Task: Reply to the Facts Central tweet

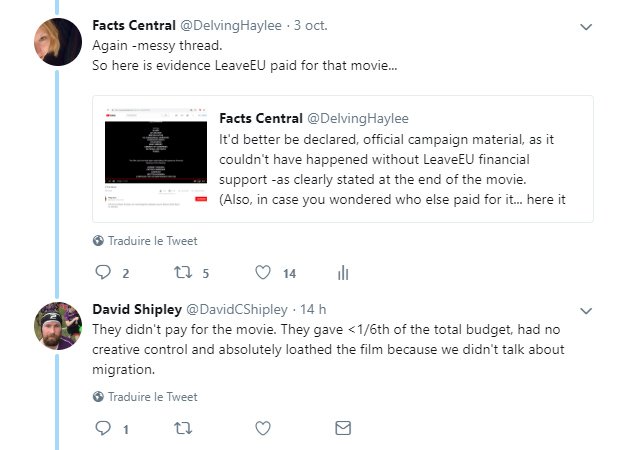Action: 103,272
